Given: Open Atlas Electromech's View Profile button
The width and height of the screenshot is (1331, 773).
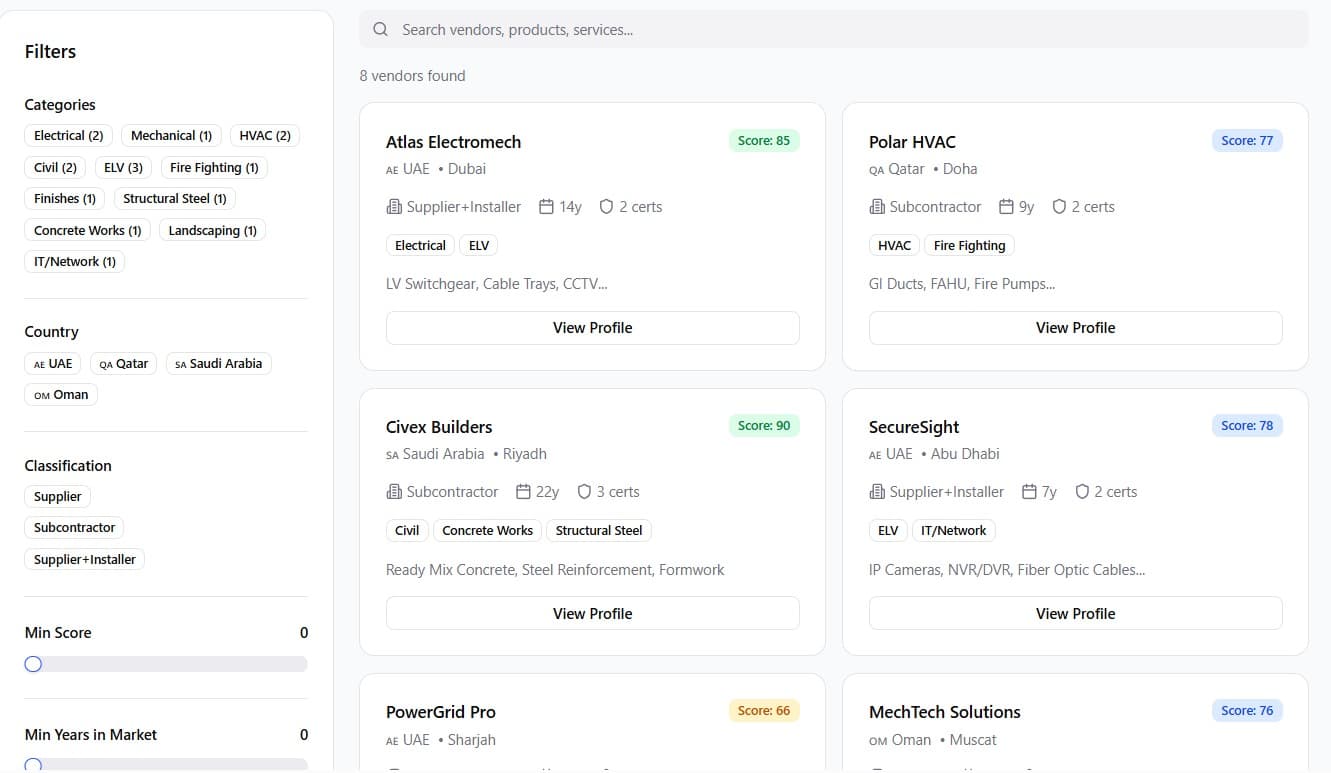Looking at the screenshot, I should click(x=592, y=328).
